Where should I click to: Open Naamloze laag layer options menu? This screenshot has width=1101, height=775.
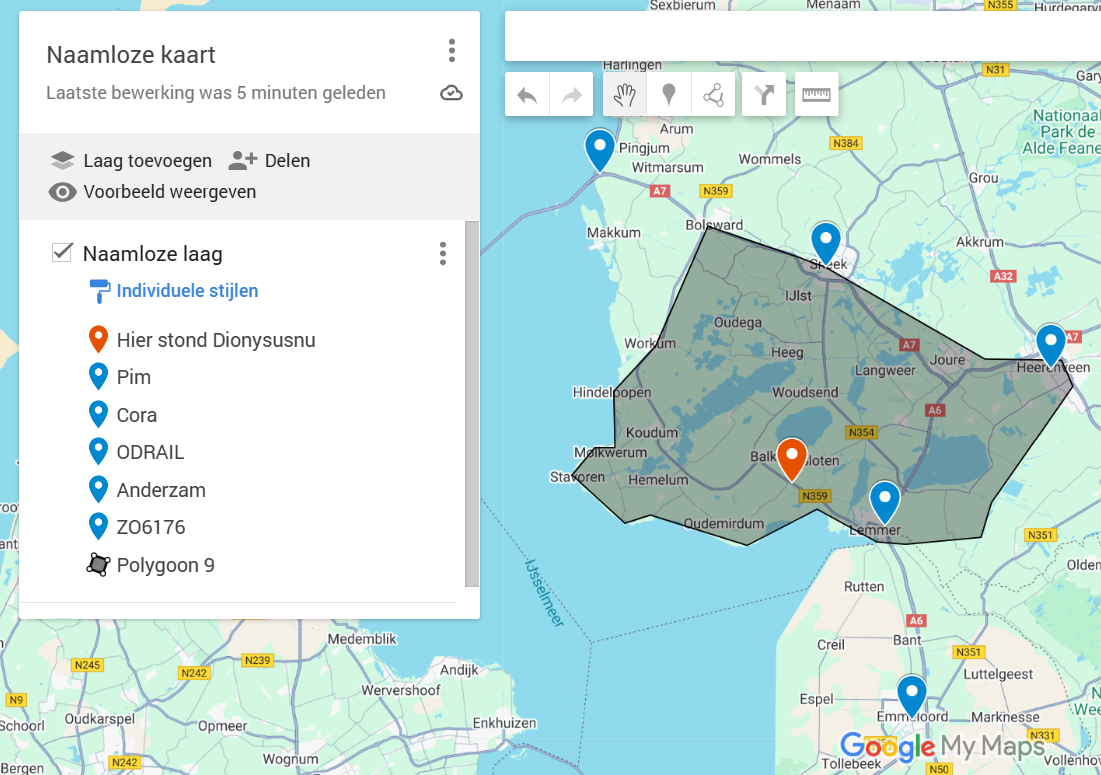click(442, 253)
